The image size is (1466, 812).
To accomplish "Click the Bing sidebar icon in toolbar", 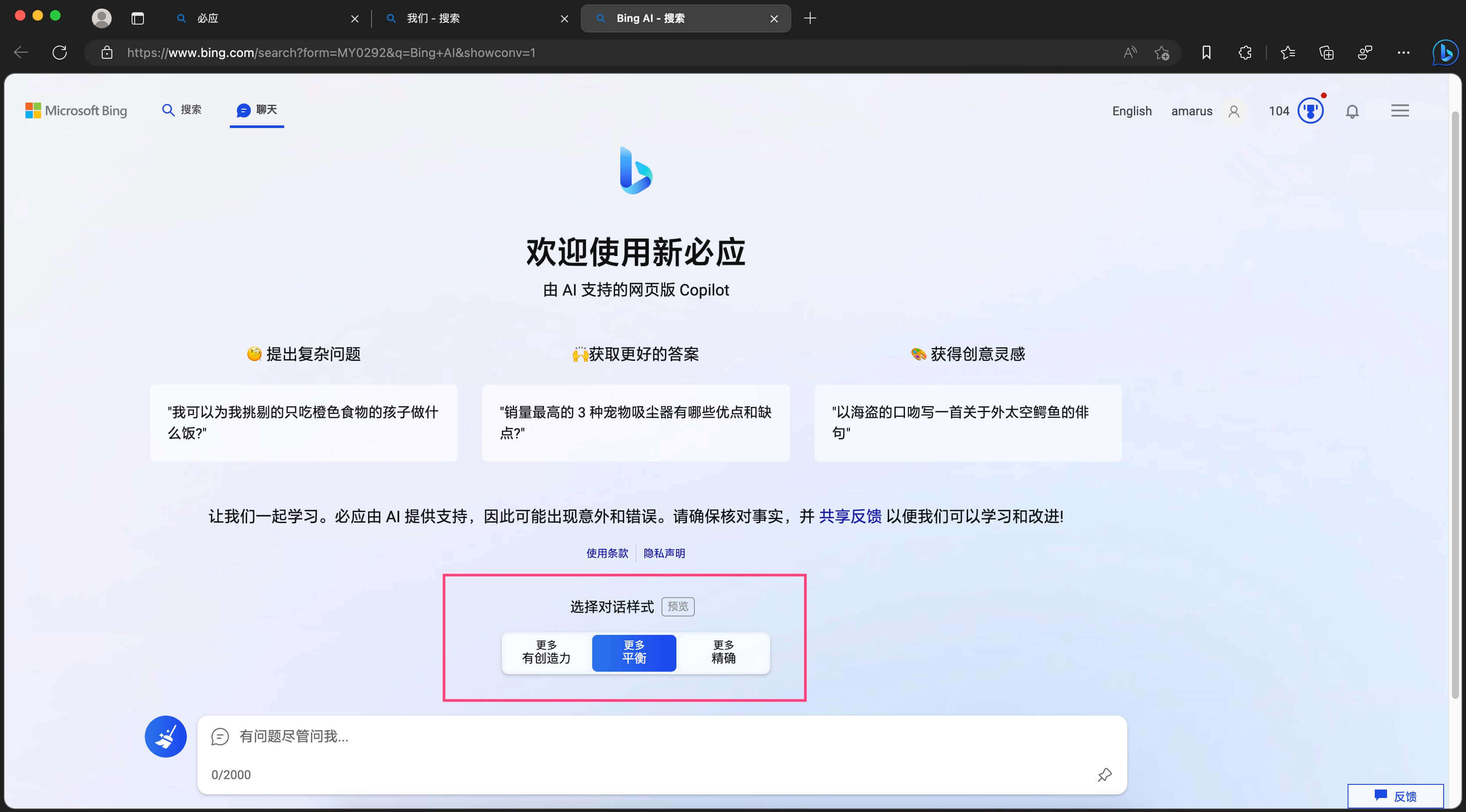I will coord(1445,52).
